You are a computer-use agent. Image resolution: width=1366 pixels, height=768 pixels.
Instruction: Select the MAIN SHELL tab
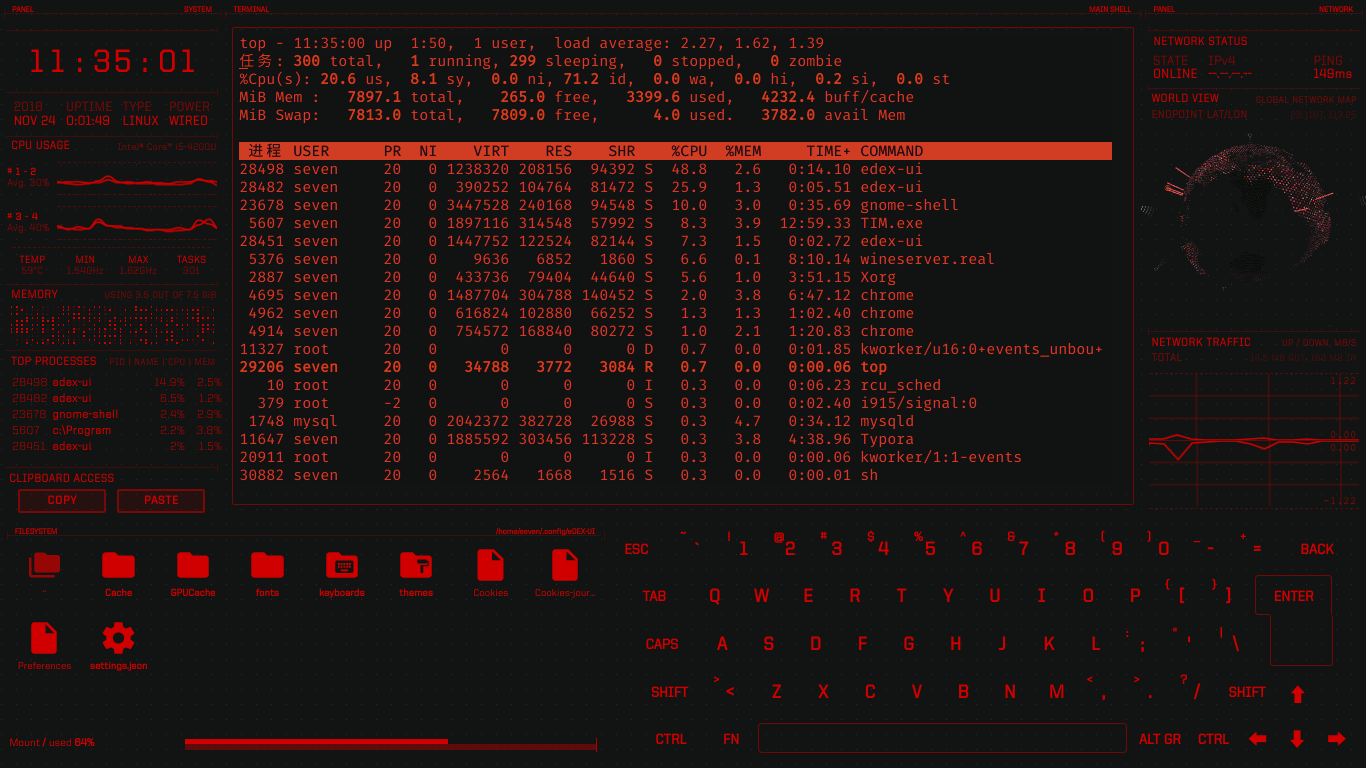pyautogui.click(x=1110, y=9)
